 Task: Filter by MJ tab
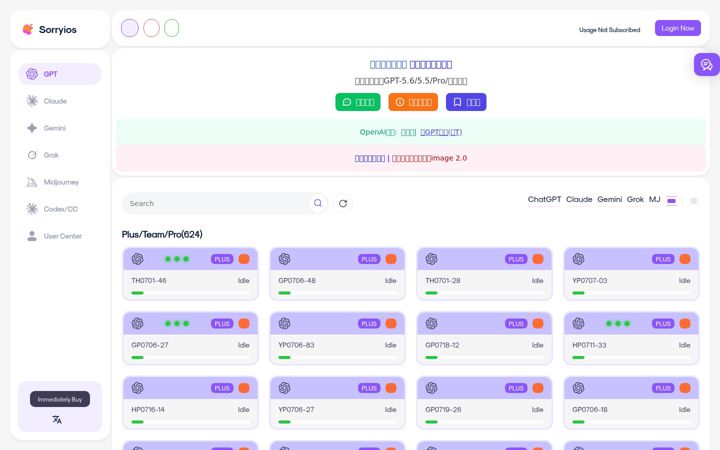pos(654,199)
